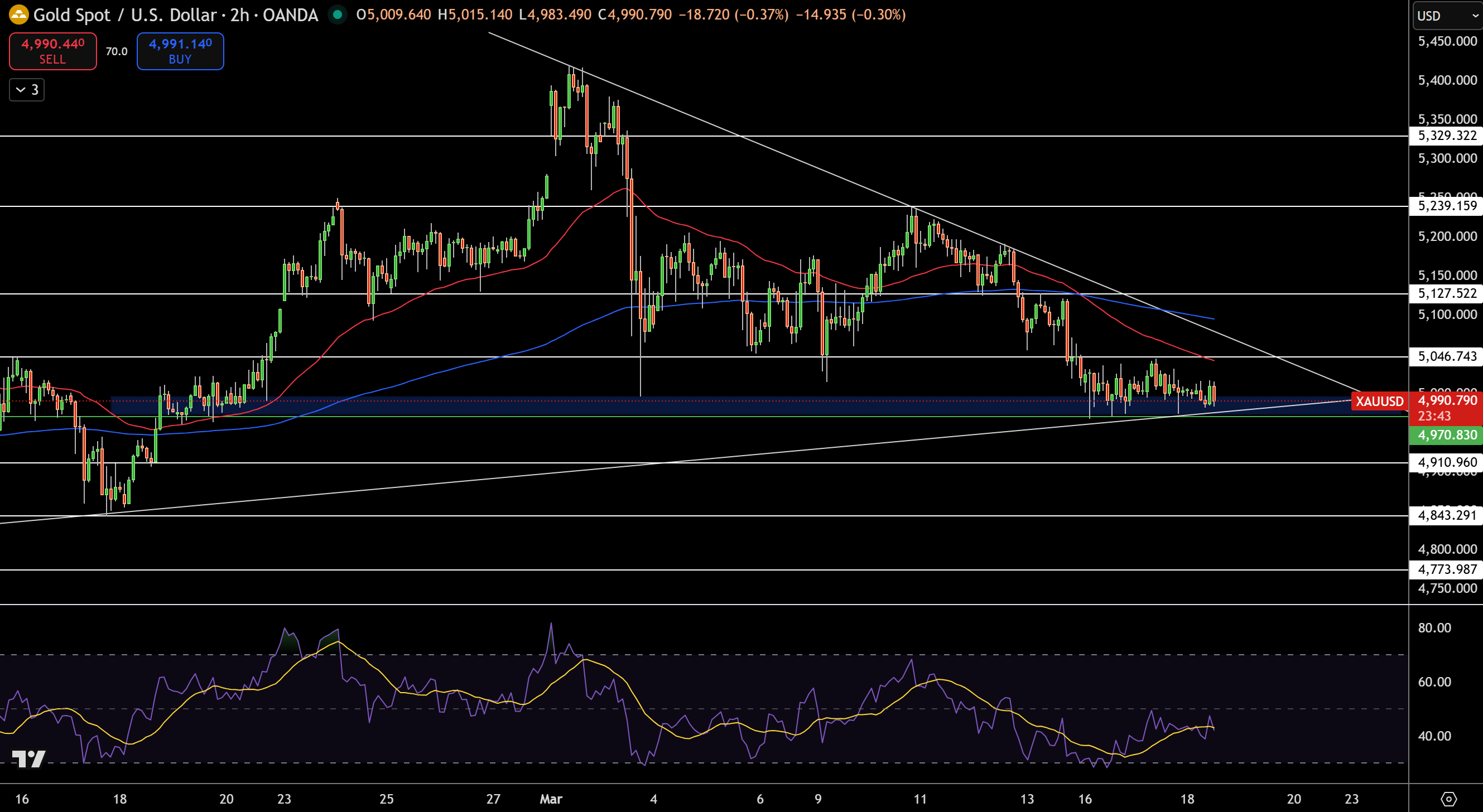Open the USD currency dropdown
Viewport: 1483px width, 812px height.
[x=1447, y=16]
